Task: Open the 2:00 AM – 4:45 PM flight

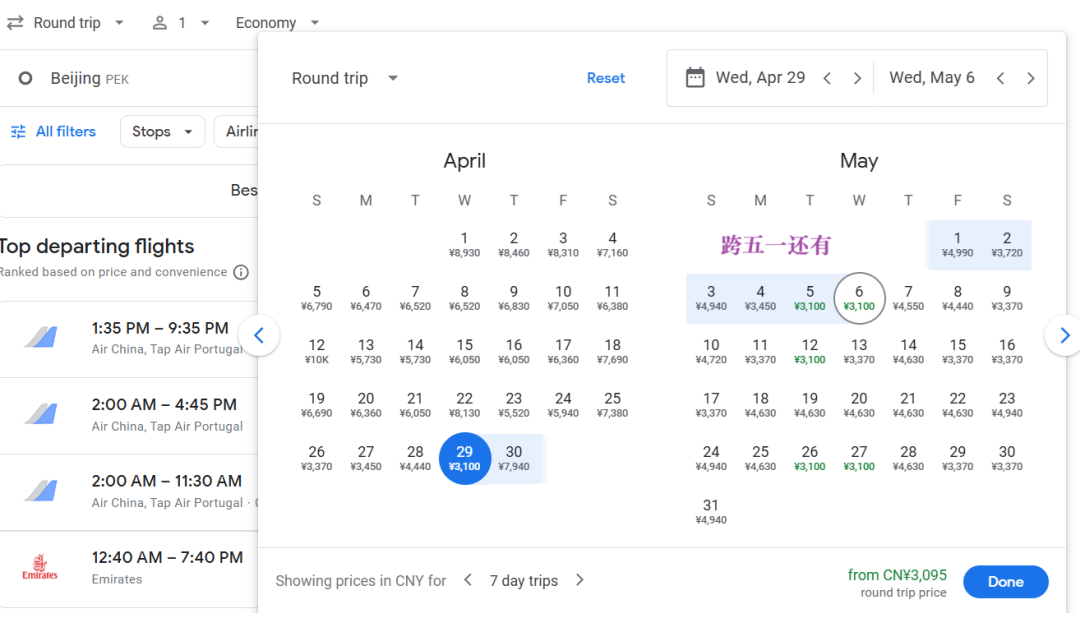Action: pos(129,415)
